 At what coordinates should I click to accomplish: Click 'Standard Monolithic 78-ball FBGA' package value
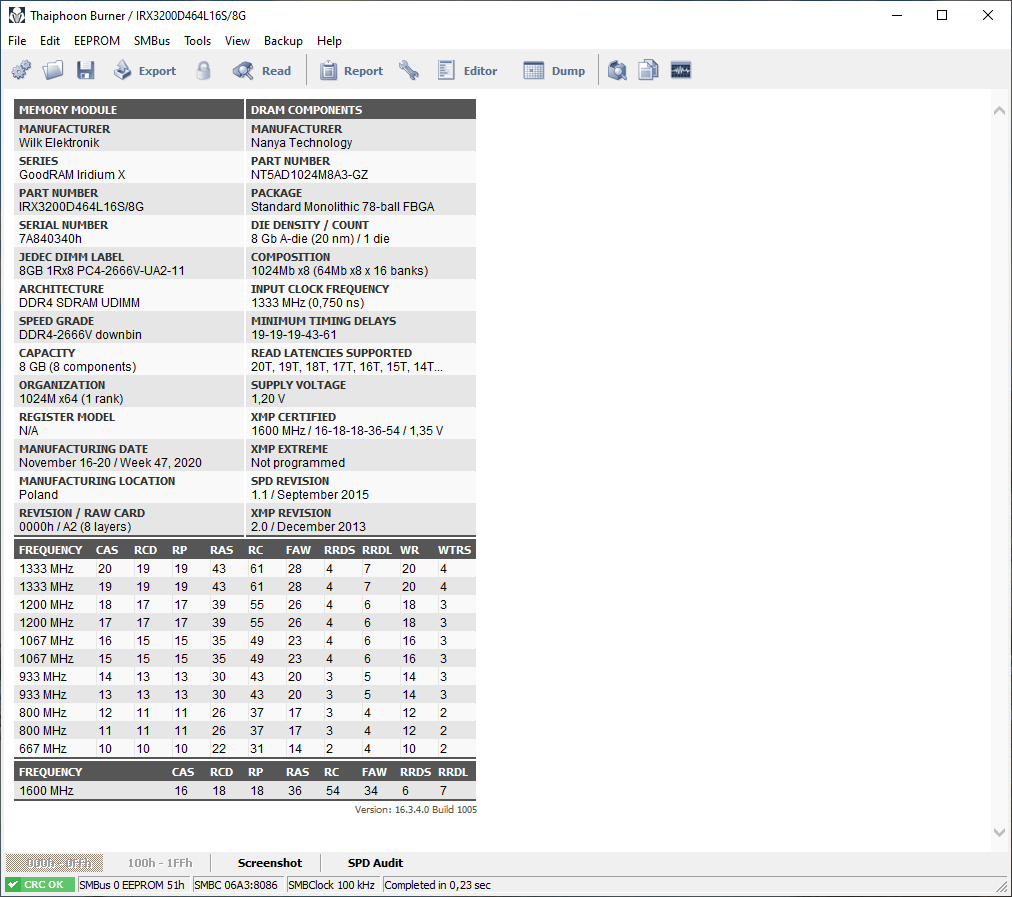(x=342, y=207)
